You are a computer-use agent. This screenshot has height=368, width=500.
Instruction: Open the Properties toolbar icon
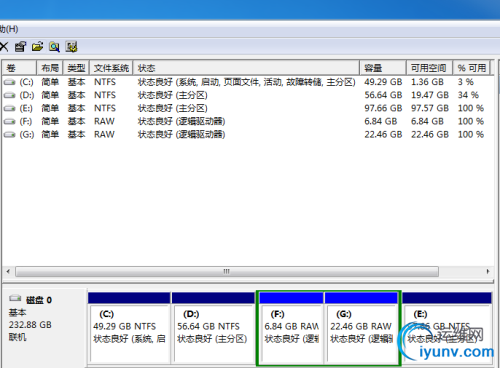tap(20, 47)
